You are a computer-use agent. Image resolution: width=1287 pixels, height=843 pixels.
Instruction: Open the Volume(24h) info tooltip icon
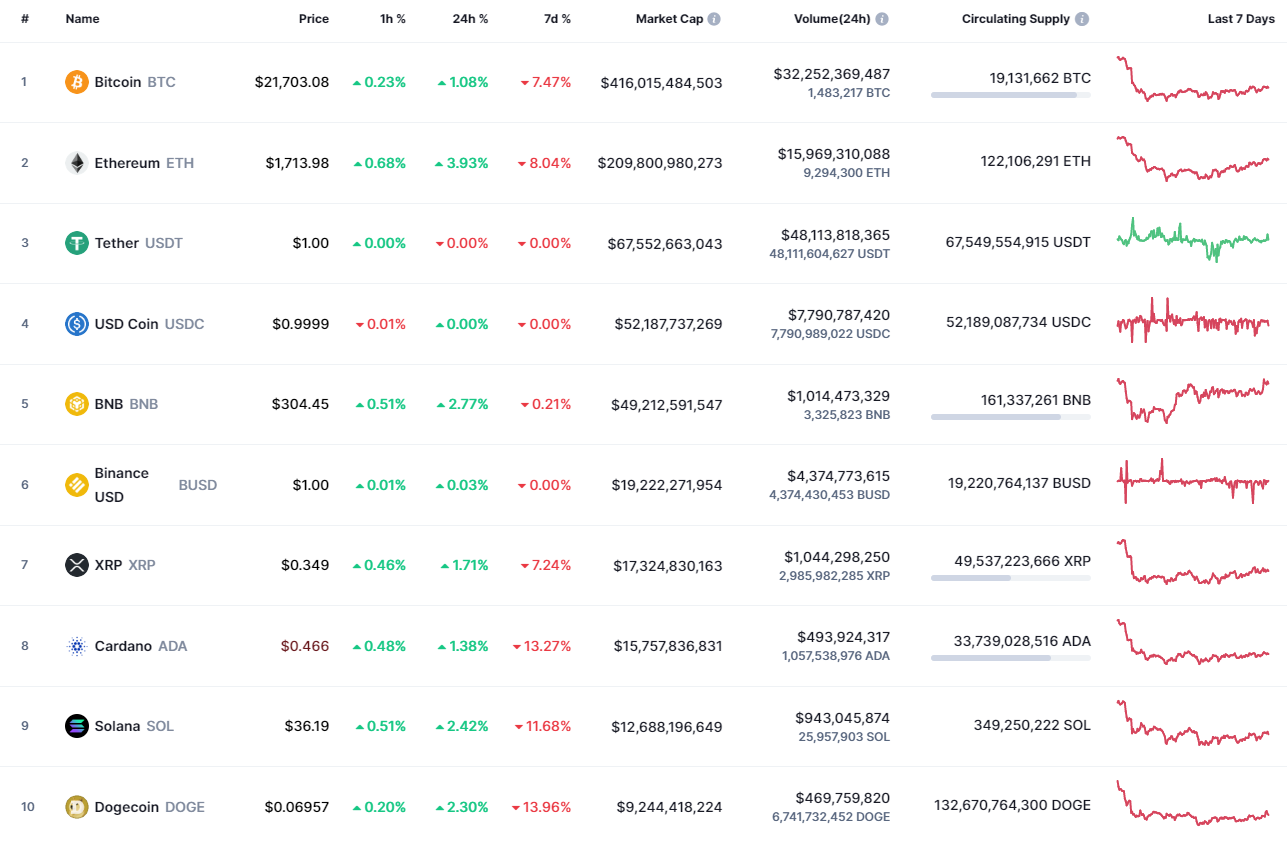pyautogui.click(x=880, y=18)
